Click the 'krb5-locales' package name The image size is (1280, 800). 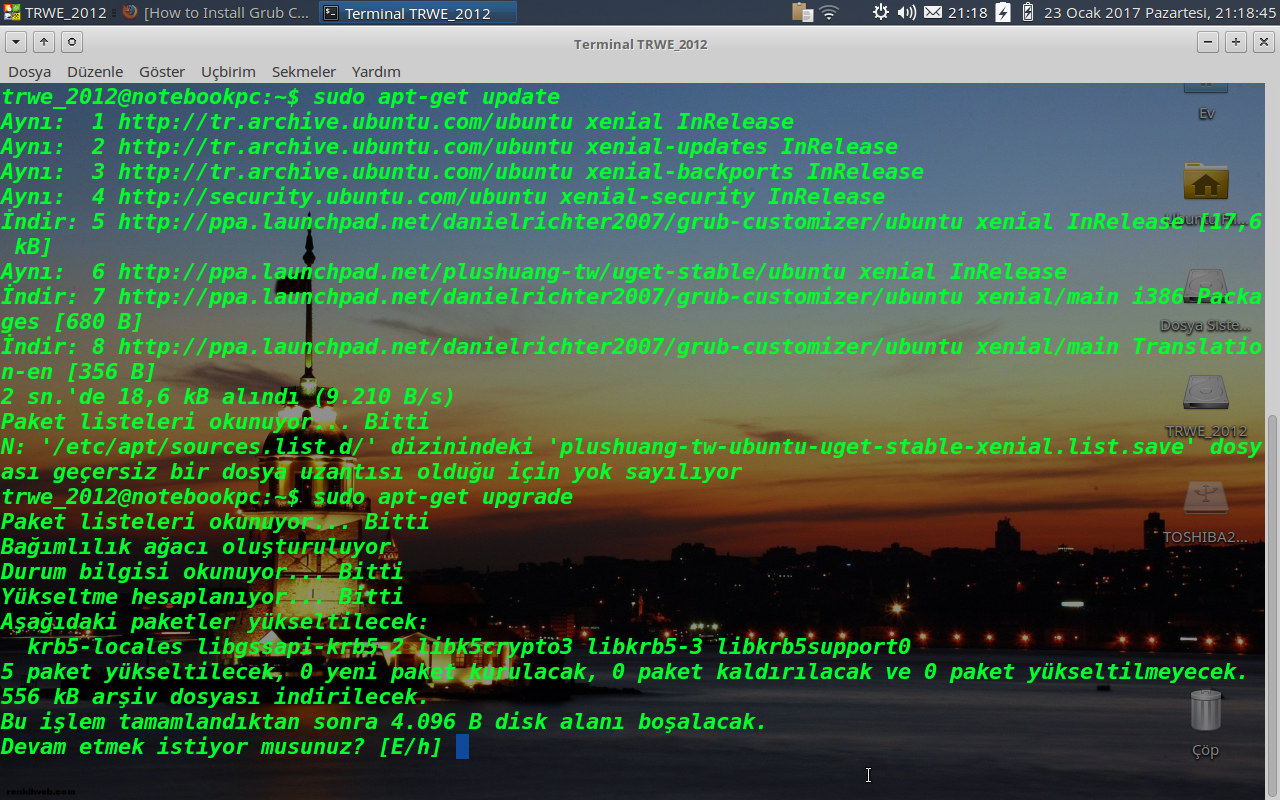(x=105, y=647)
